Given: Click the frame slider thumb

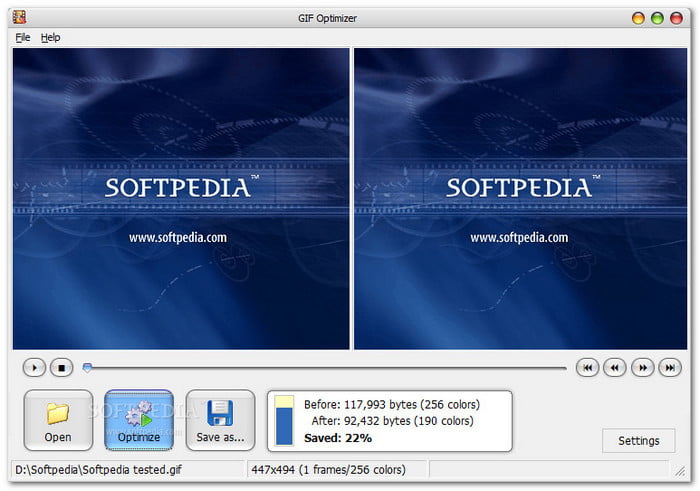Looking at the screenshot, I should click(88, 367).
